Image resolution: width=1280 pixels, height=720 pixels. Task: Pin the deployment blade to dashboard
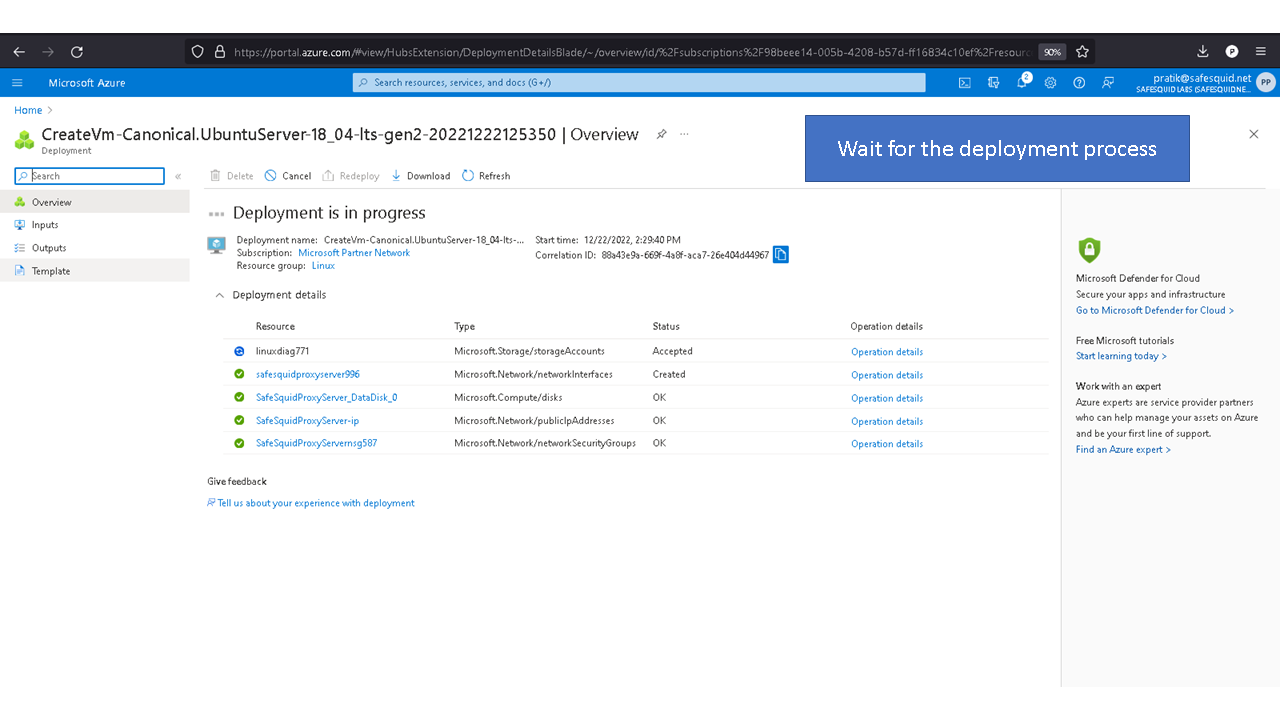661,134
